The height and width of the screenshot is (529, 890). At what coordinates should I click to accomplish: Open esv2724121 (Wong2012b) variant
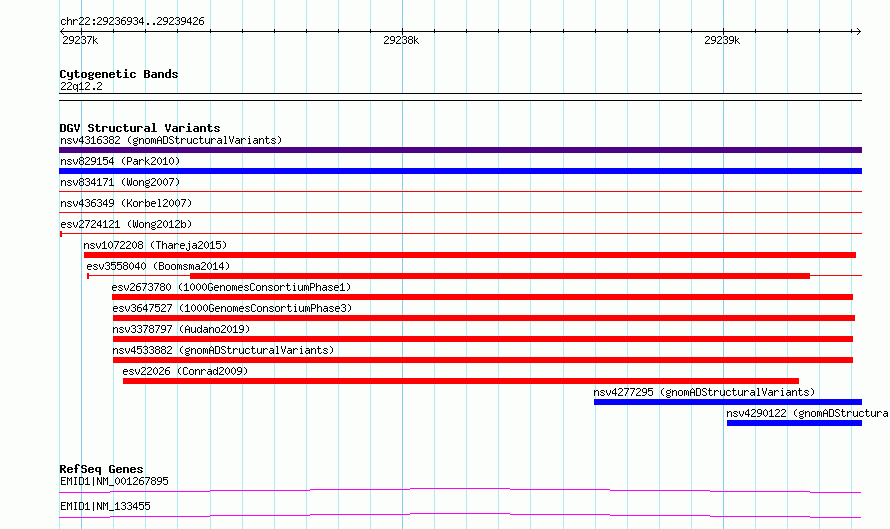[126, 224]
